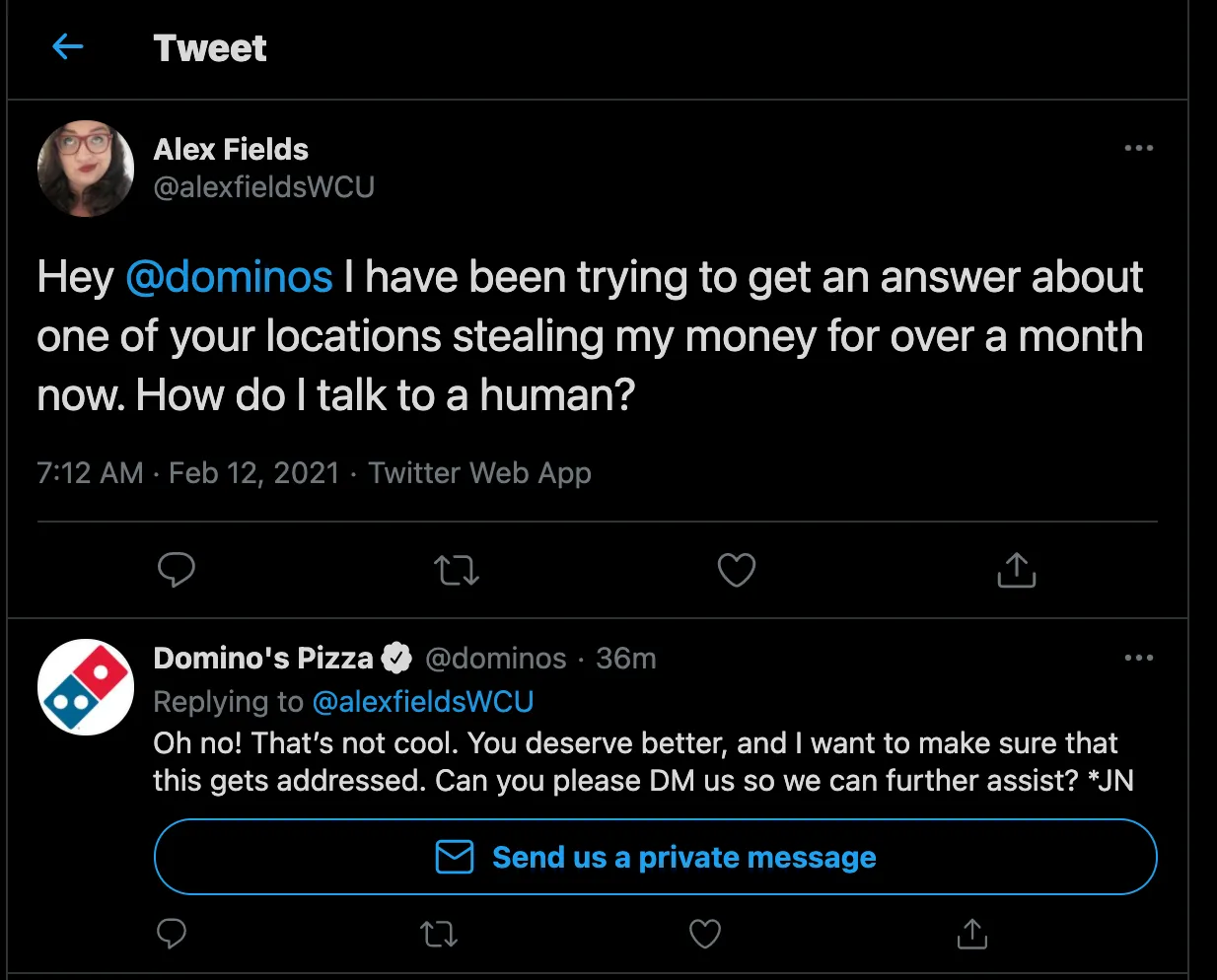Retweet the Domino's Pizza reply

click(x=438, y=934)
